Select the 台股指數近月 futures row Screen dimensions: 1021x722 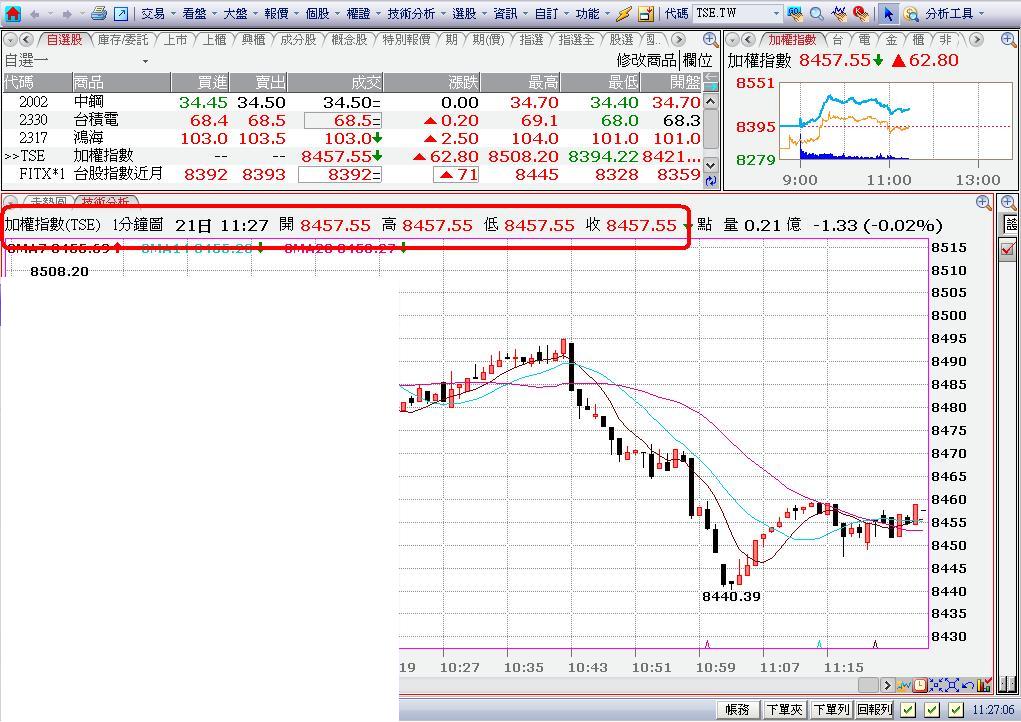click(352, 174)
